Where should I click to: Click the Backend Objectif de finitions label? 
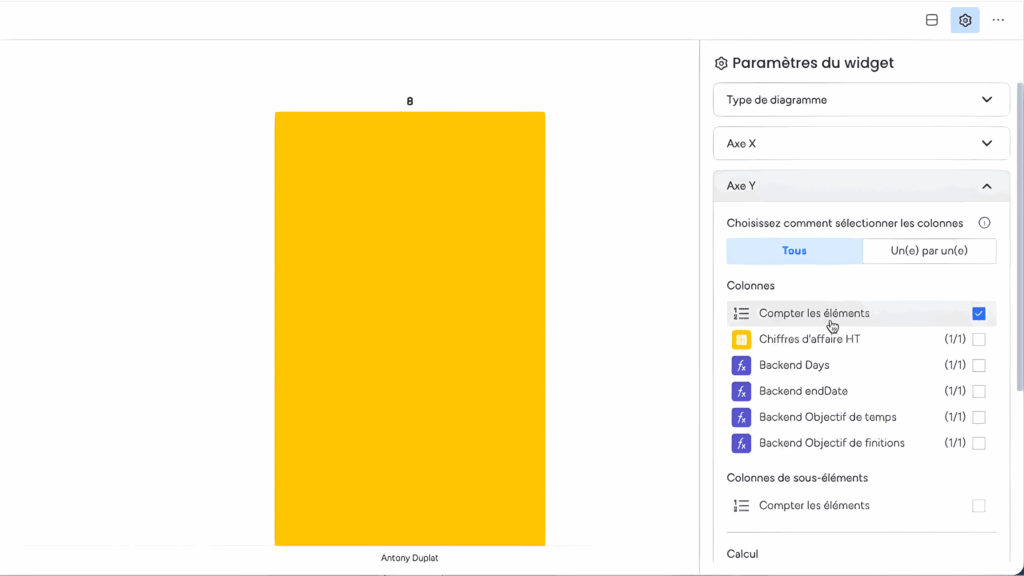pyautogui.click(x=831, y=443)
